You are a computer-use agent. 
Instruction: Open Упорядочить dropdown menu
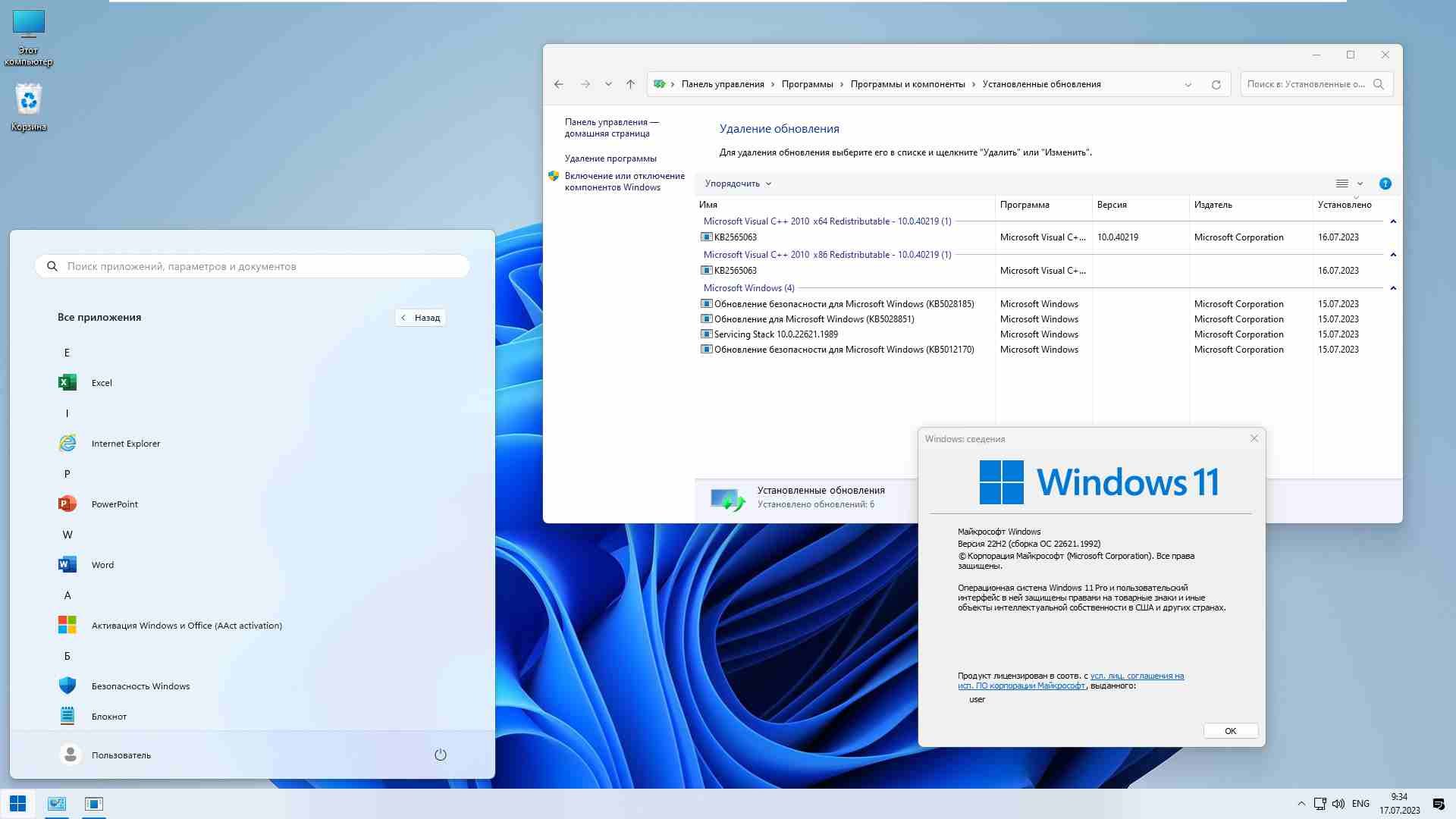point(738,184)
